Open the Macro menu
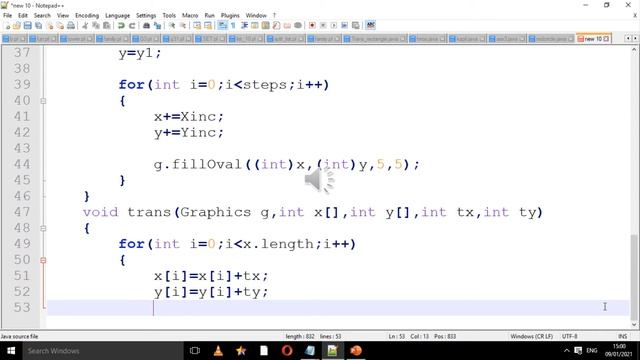 click(190, 16)
